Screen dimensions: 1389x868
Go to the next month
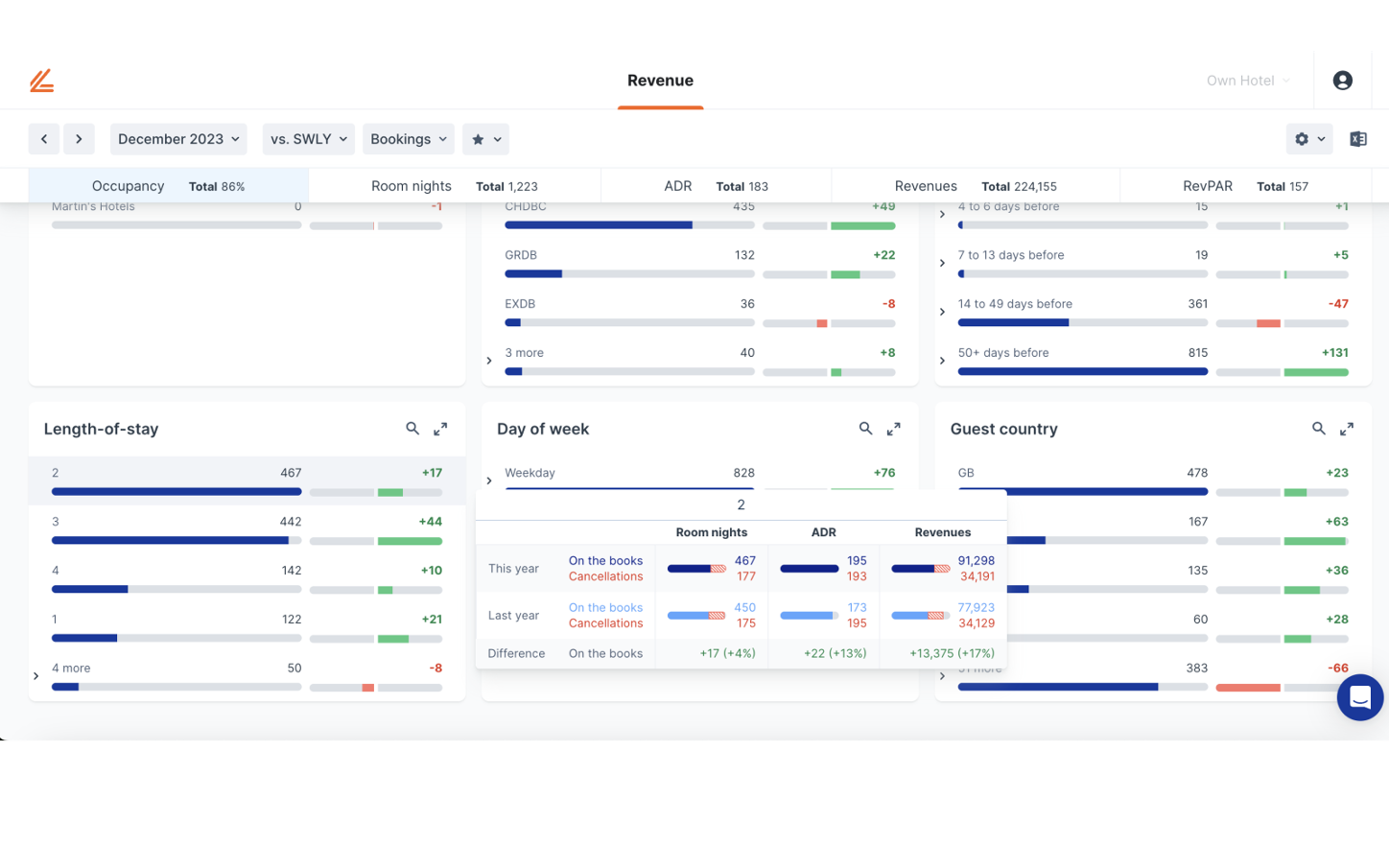click(x=79, y=139)
